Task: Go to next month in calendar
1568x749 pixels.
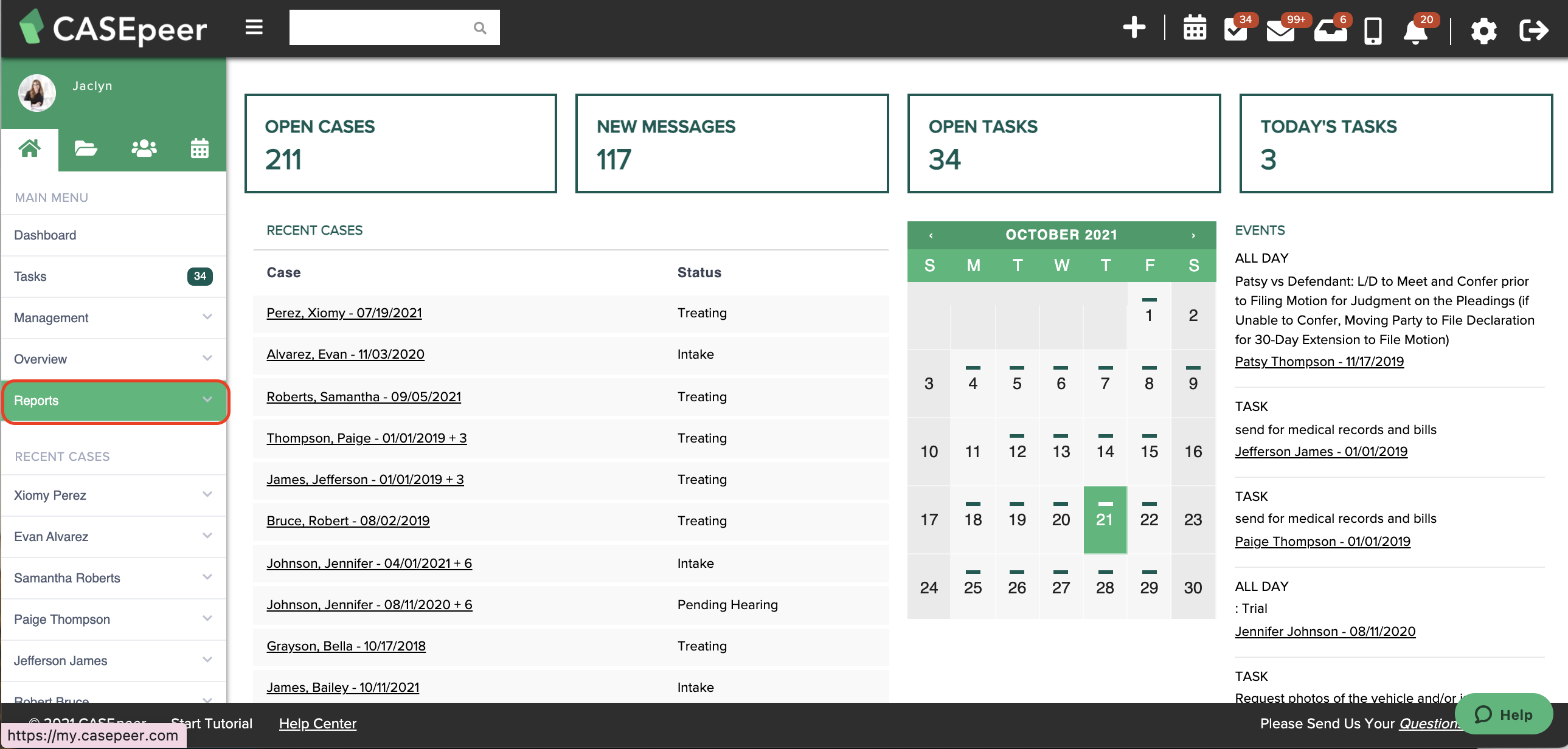Action: coord(1193,235)
